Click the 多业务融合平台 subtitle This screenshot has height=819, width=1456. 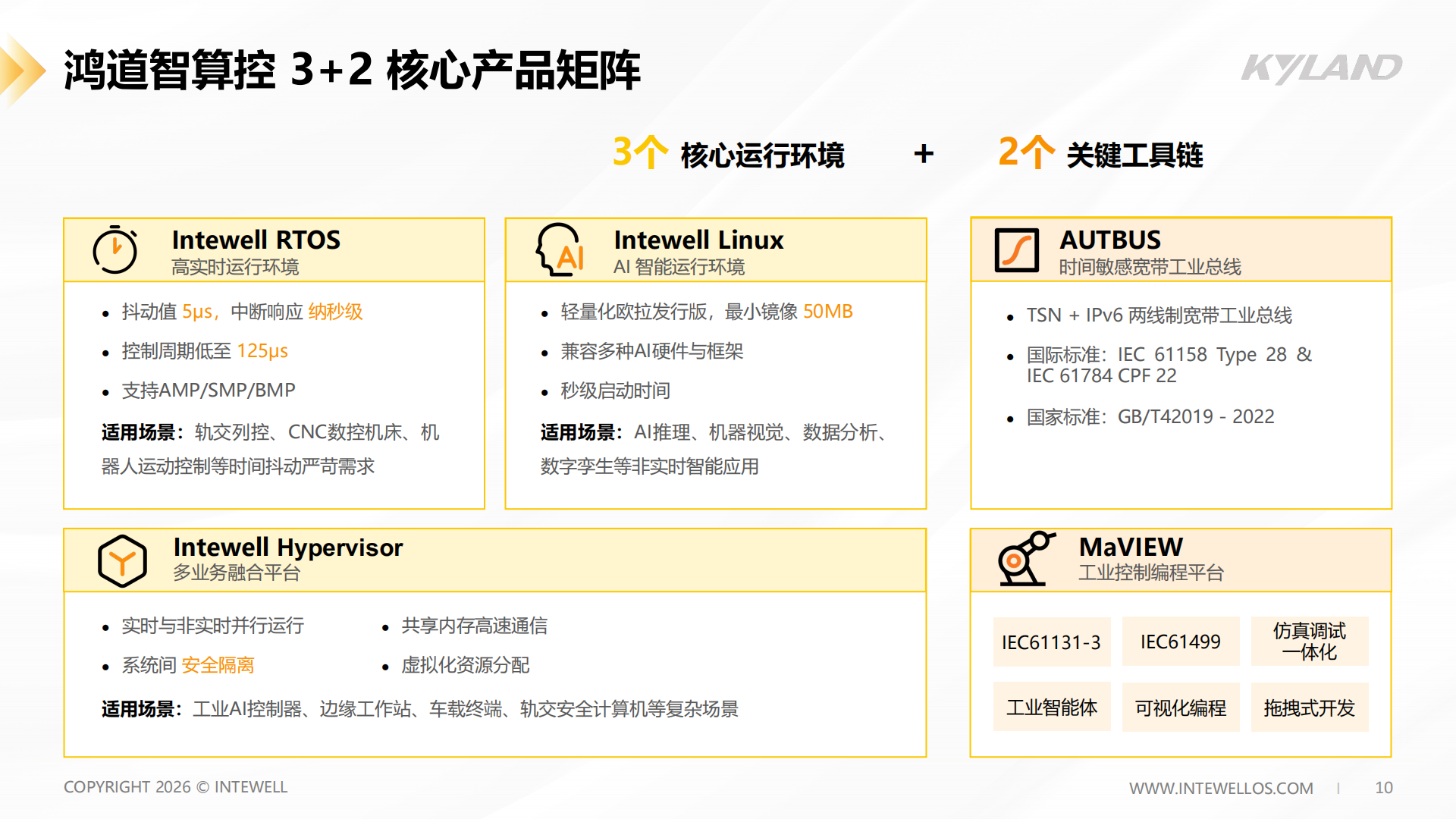pyautogui.click(x=237, y=573)
